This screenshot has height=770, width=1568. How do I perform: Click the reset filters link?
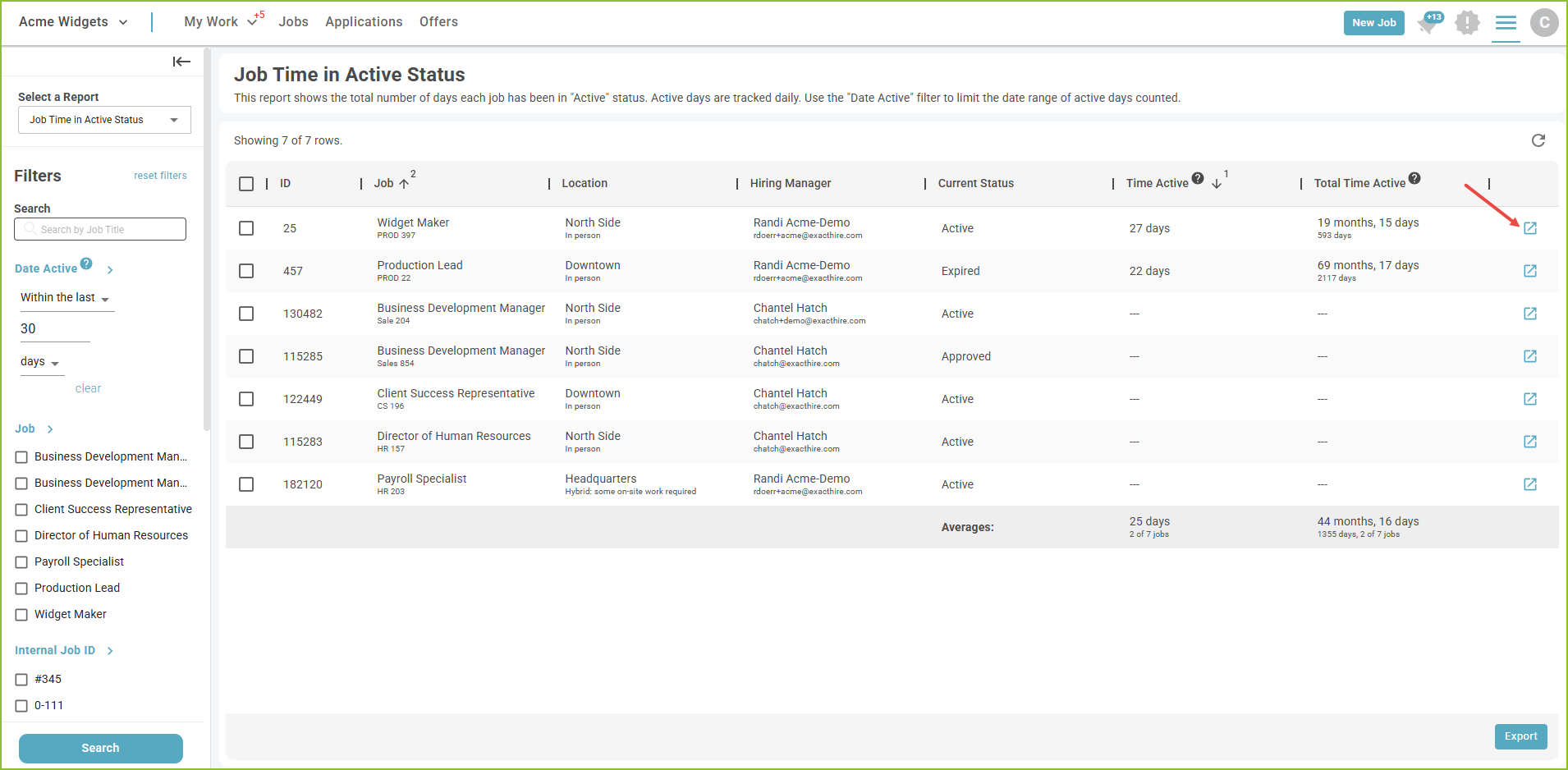160,176
